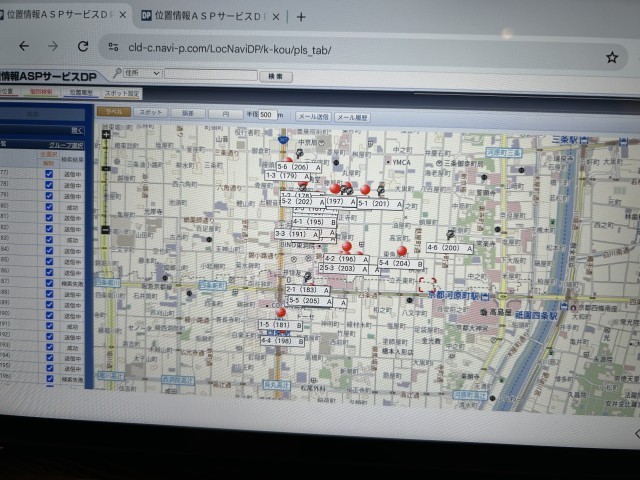640x480 pixels.
Task: Click the 検索 search button
Action: point(276,76)
